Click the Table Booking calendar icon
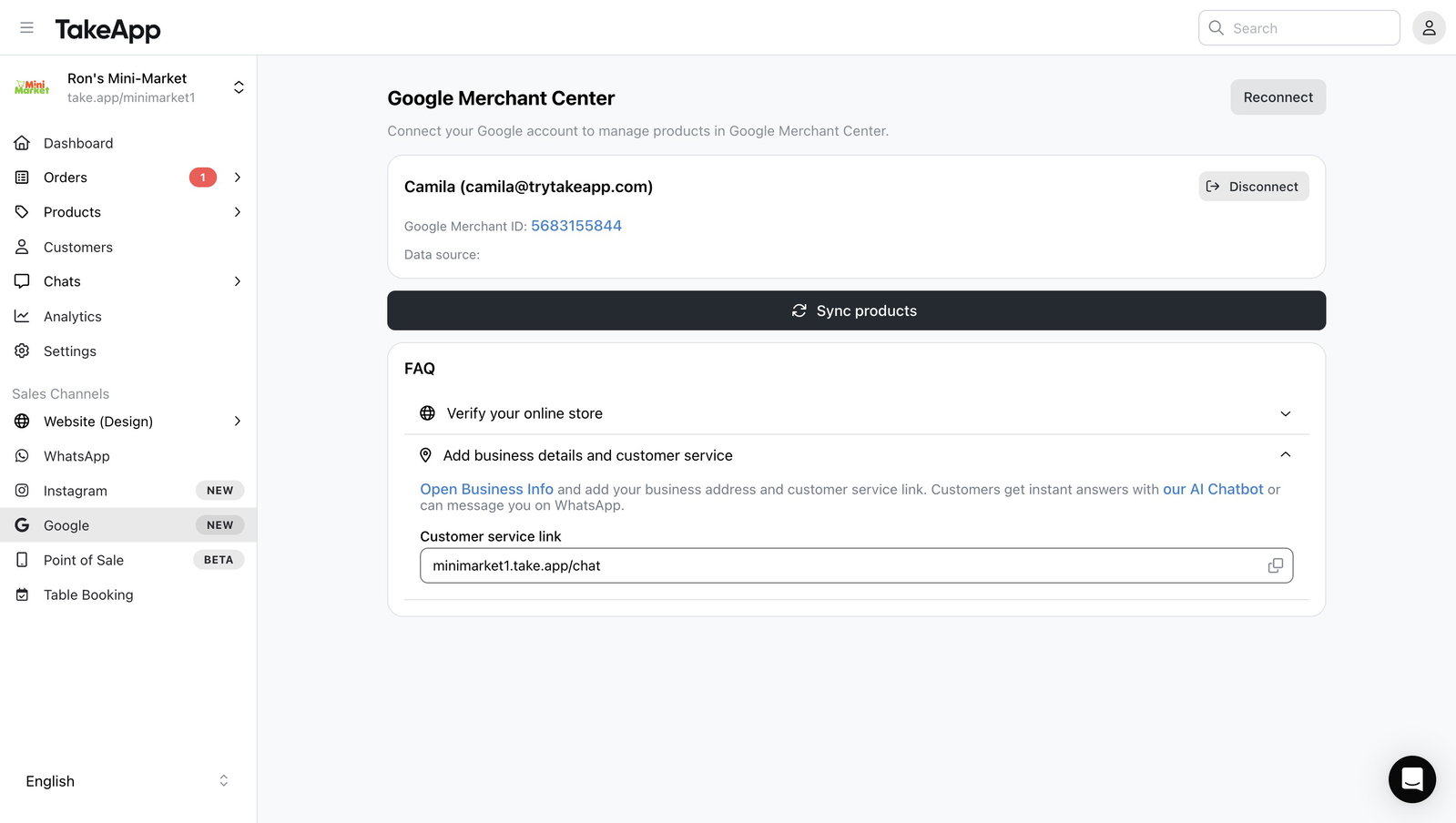Image resolution: width=1456 pixels, height=823 pixels. coord(22,594)
